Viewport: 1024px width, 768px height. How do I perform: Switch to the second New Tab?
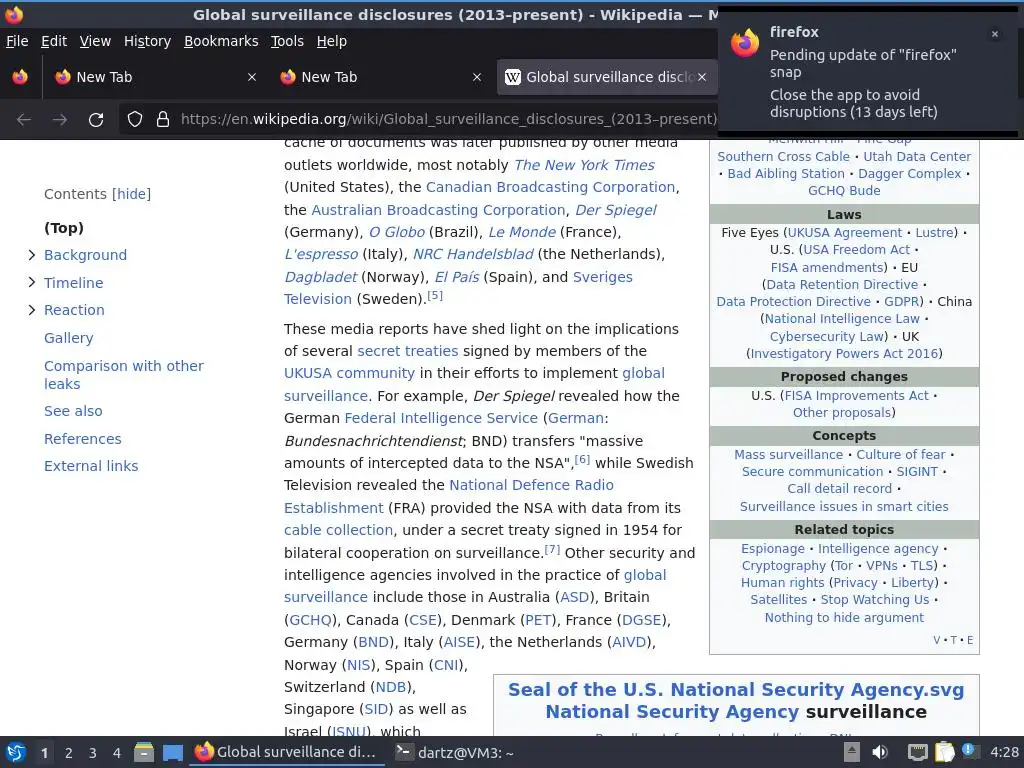[380, 77]
